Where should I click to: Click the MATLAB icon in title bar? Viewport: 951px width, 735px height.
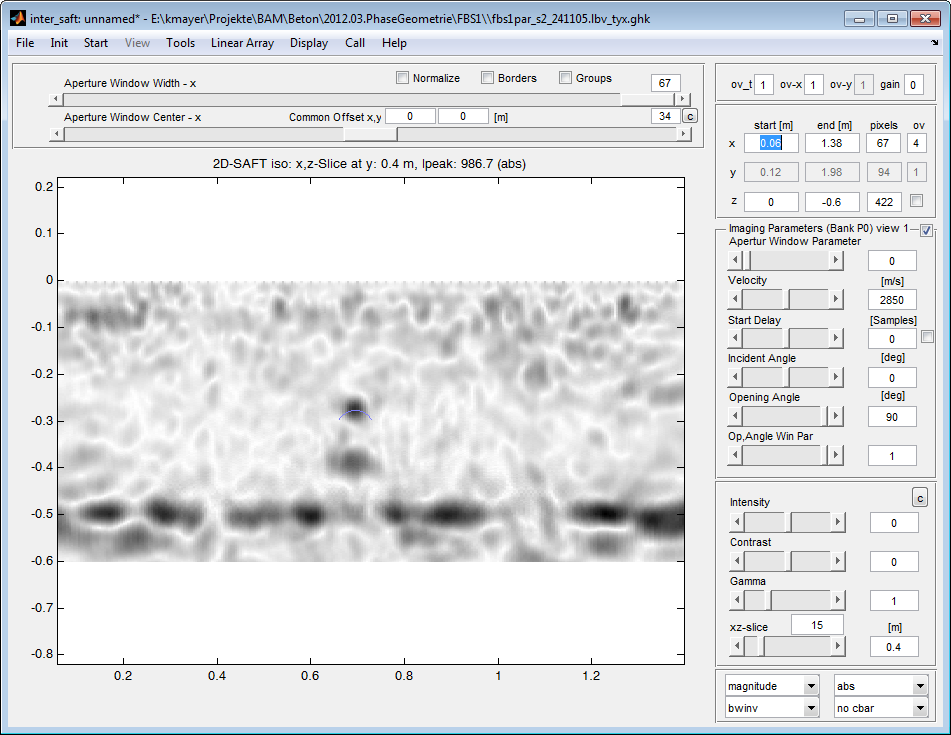[x=18, y=18]
